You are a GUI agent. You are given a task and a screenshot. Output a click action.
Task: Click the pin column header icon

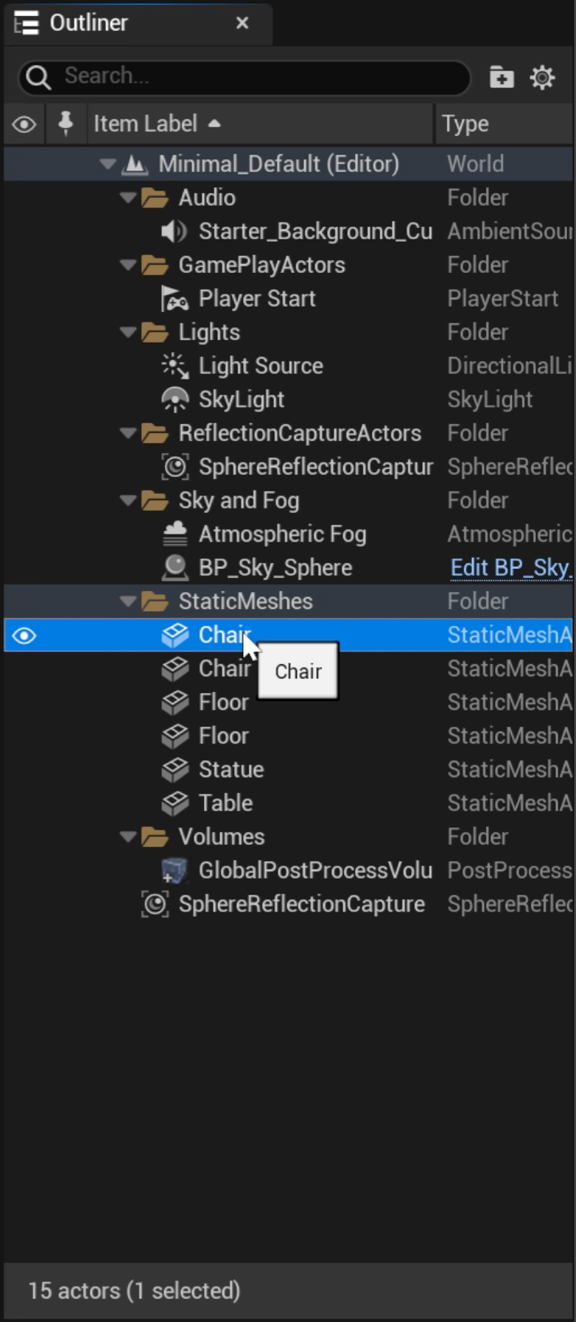click(66, 123)
